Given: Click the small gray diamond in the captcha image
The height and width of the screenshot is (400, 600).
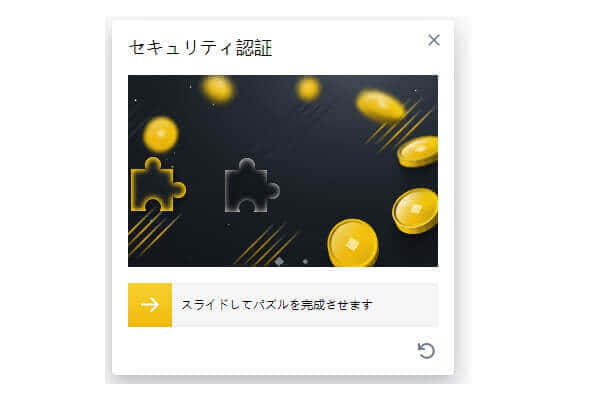Looking at the screenshot, I should click(x=280, y=261).
